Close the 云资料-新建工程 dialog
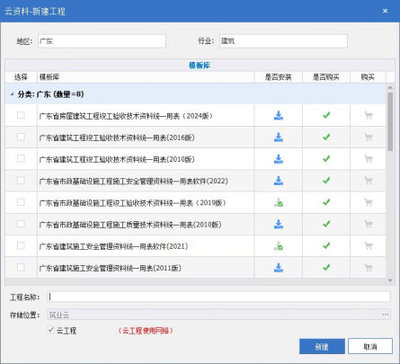 point(385,11)
